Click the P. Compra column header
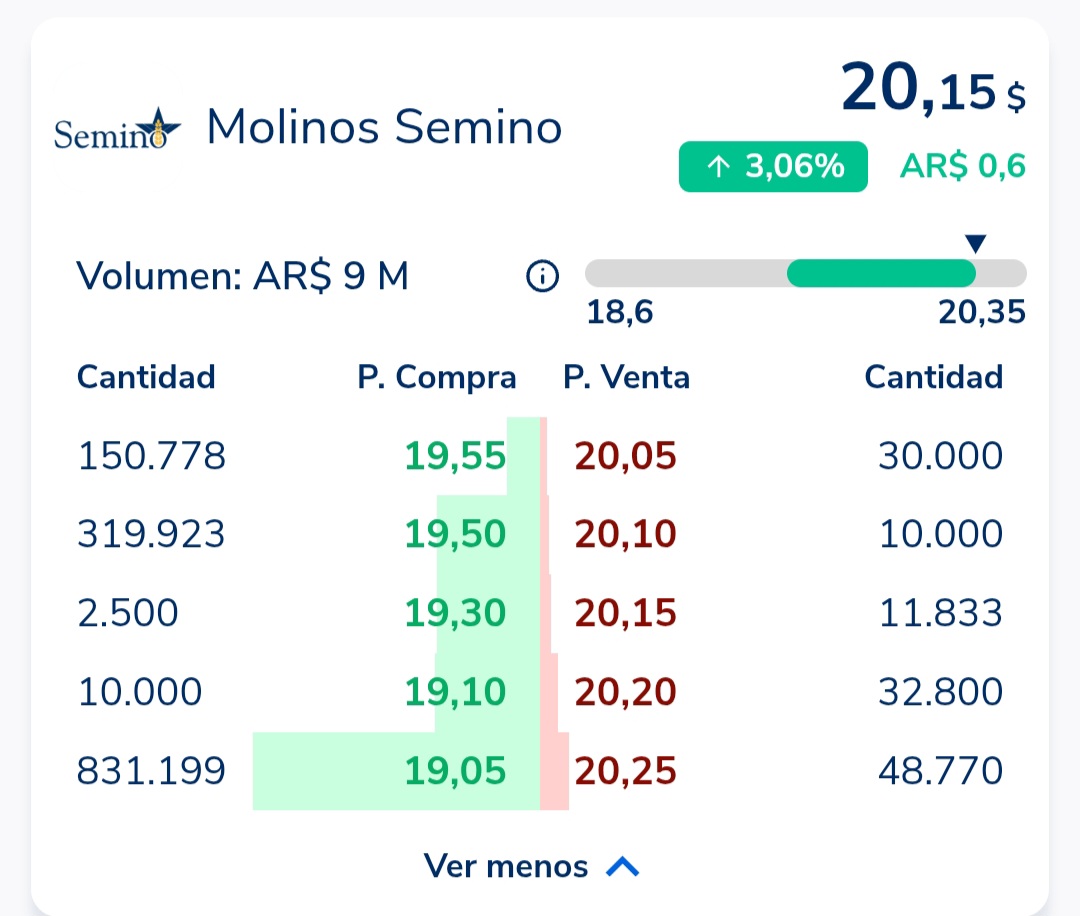Viewport: 1080px width, 916px height. [437, 377]
